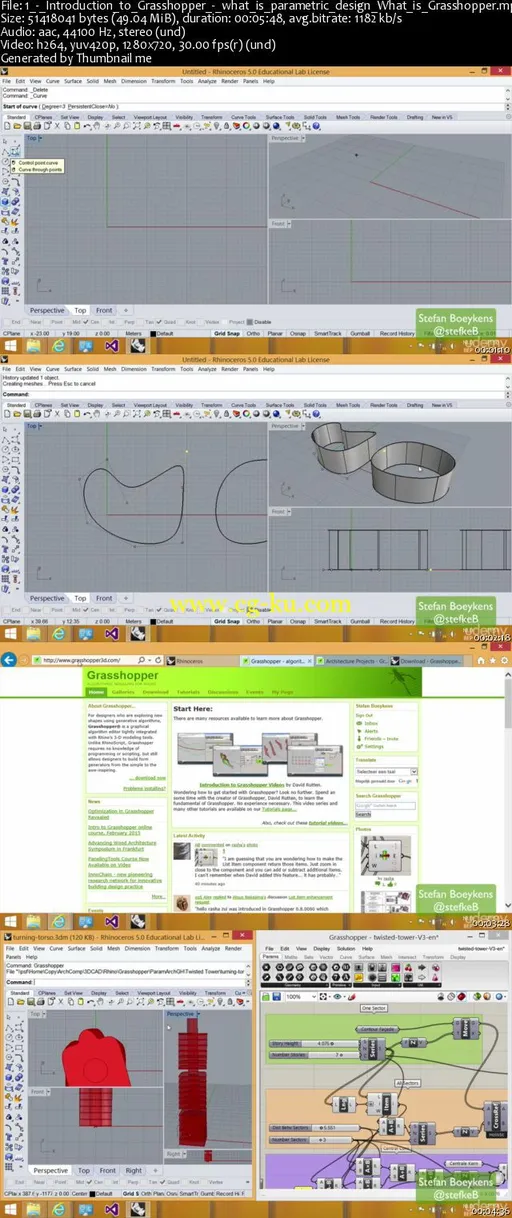Click the Command input line in the turning-torso Rhino window
Viewport: 512px width, 1218px height.
click(127, 981)
